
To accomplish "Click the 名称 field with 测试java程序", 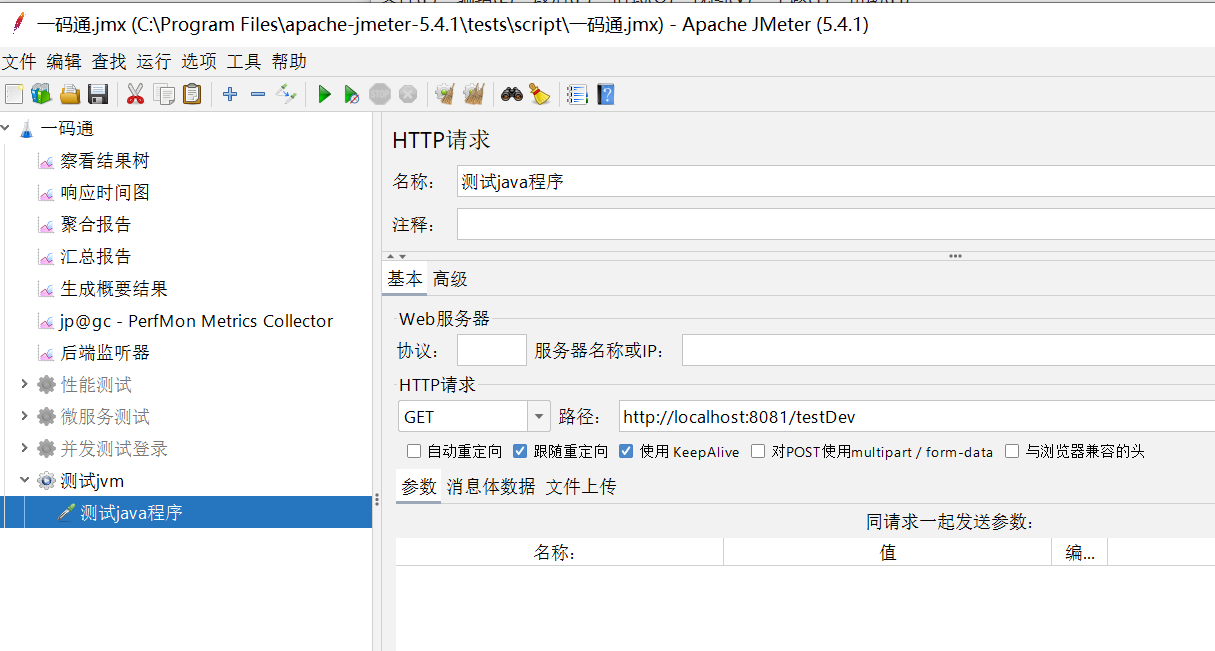I will tap(836, 182).
